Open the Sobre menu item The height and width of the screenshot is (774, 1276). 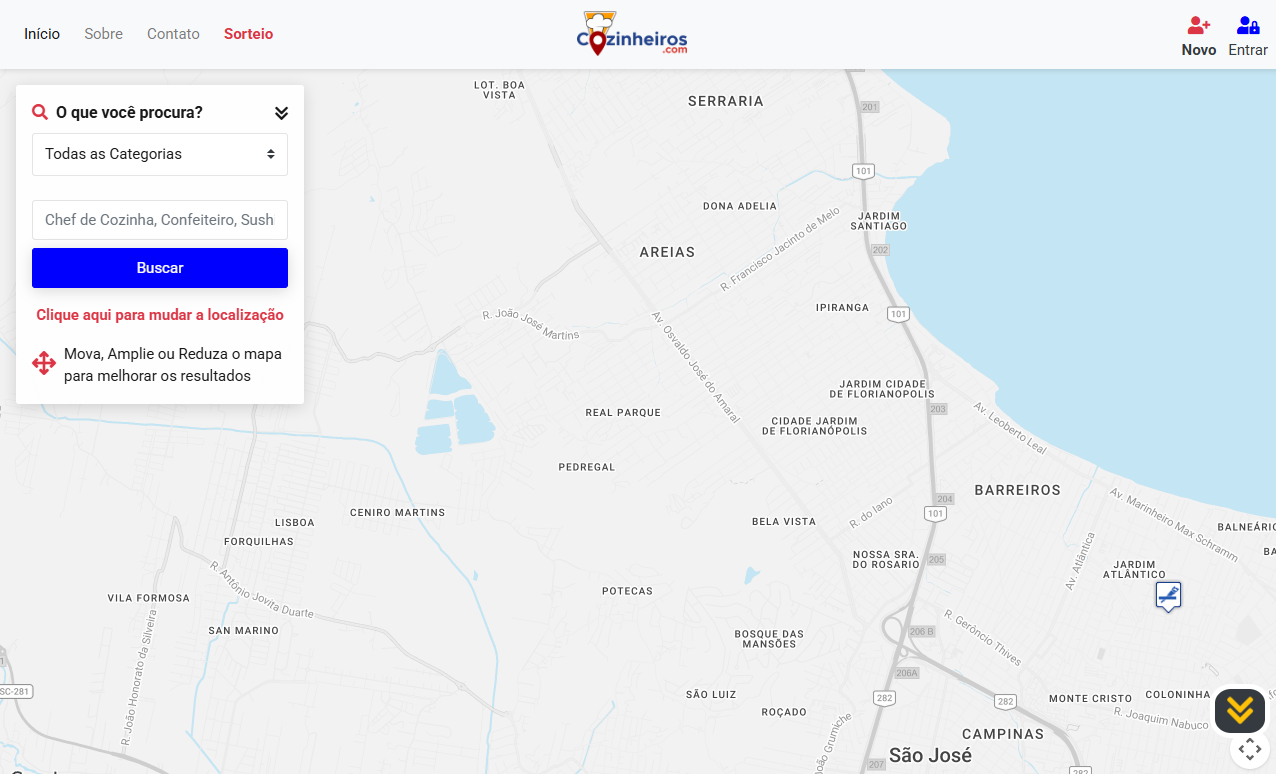click(x=103, y=34)
